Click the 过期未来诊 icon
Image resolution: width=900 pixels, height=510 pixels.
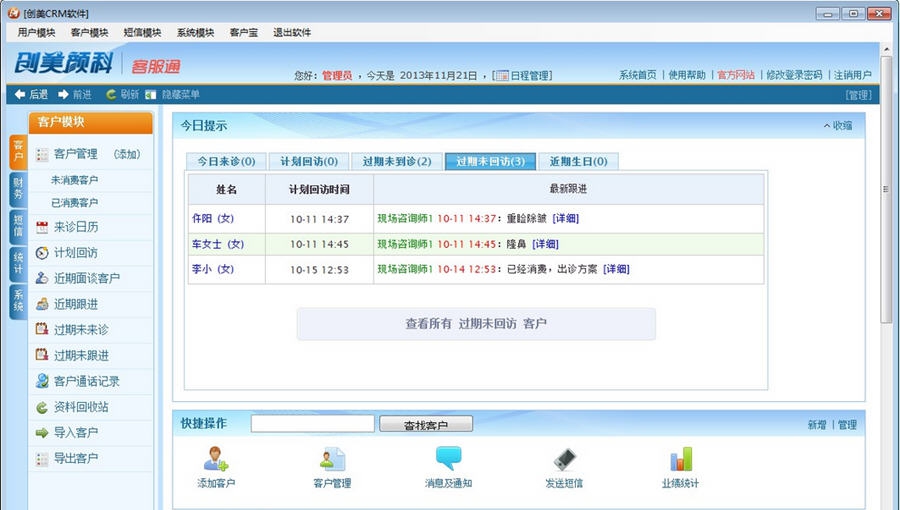[x=42, y=329]
